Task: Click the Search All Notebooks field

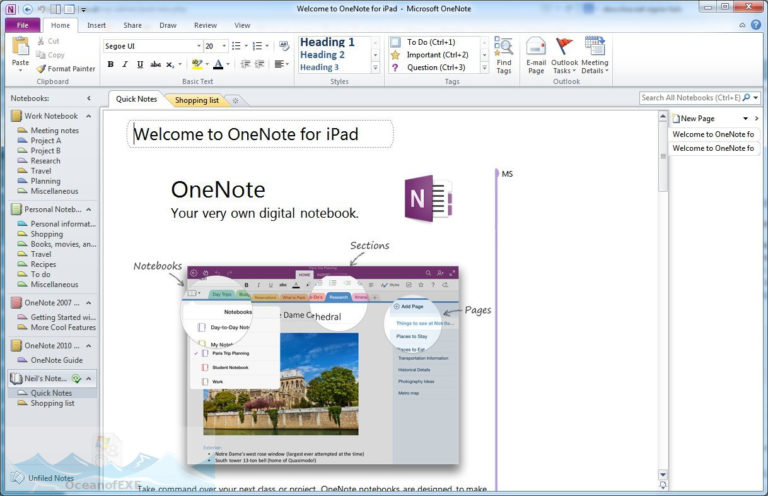Action: 691,97
